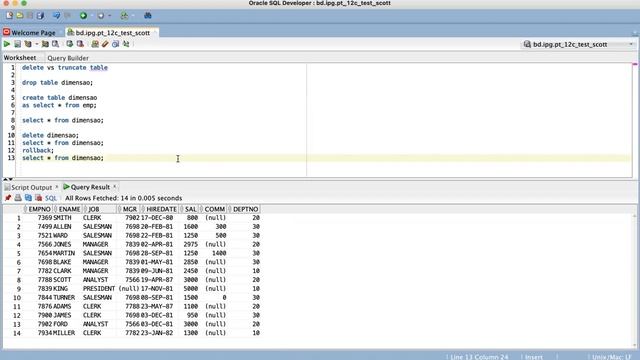Select cell PRESIDENT in JOB column

tap(99, 289)
